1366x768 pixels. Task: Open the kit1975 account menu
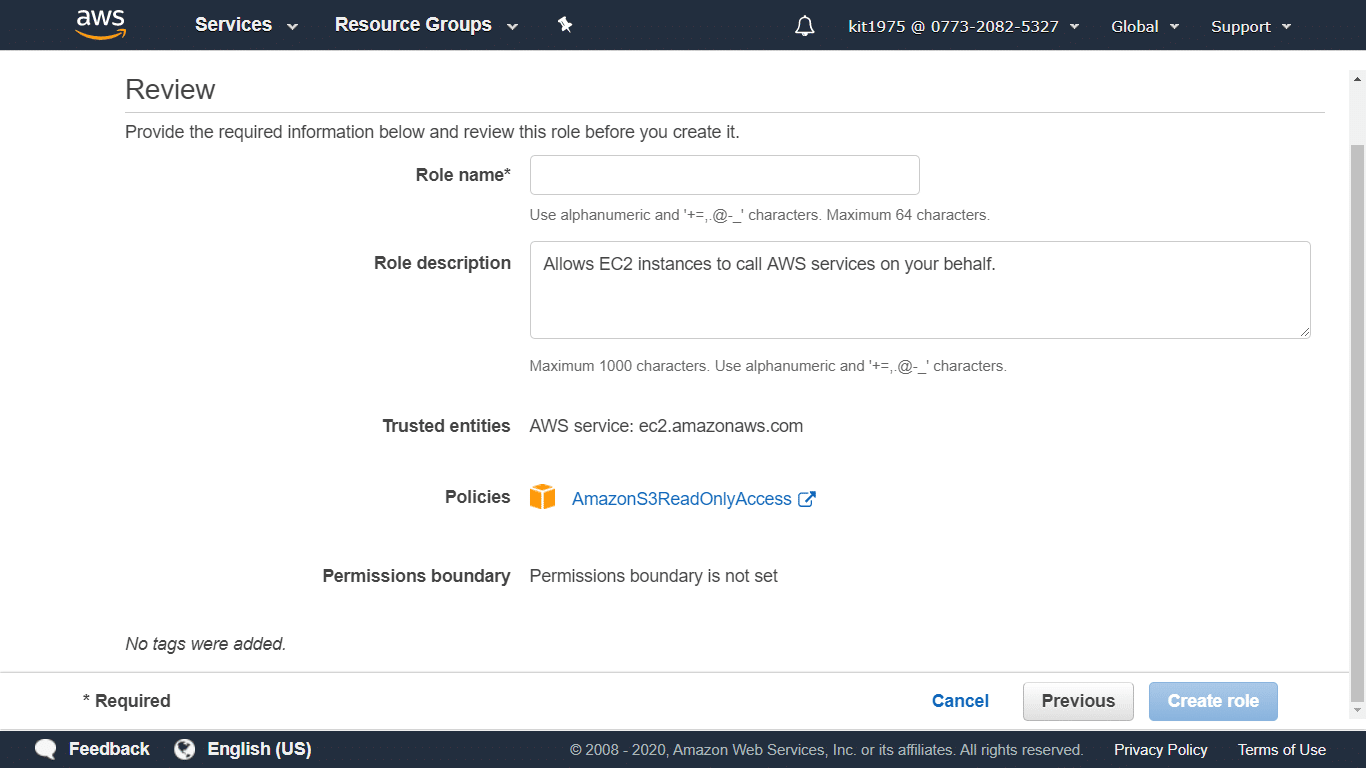tap(964, 27)
